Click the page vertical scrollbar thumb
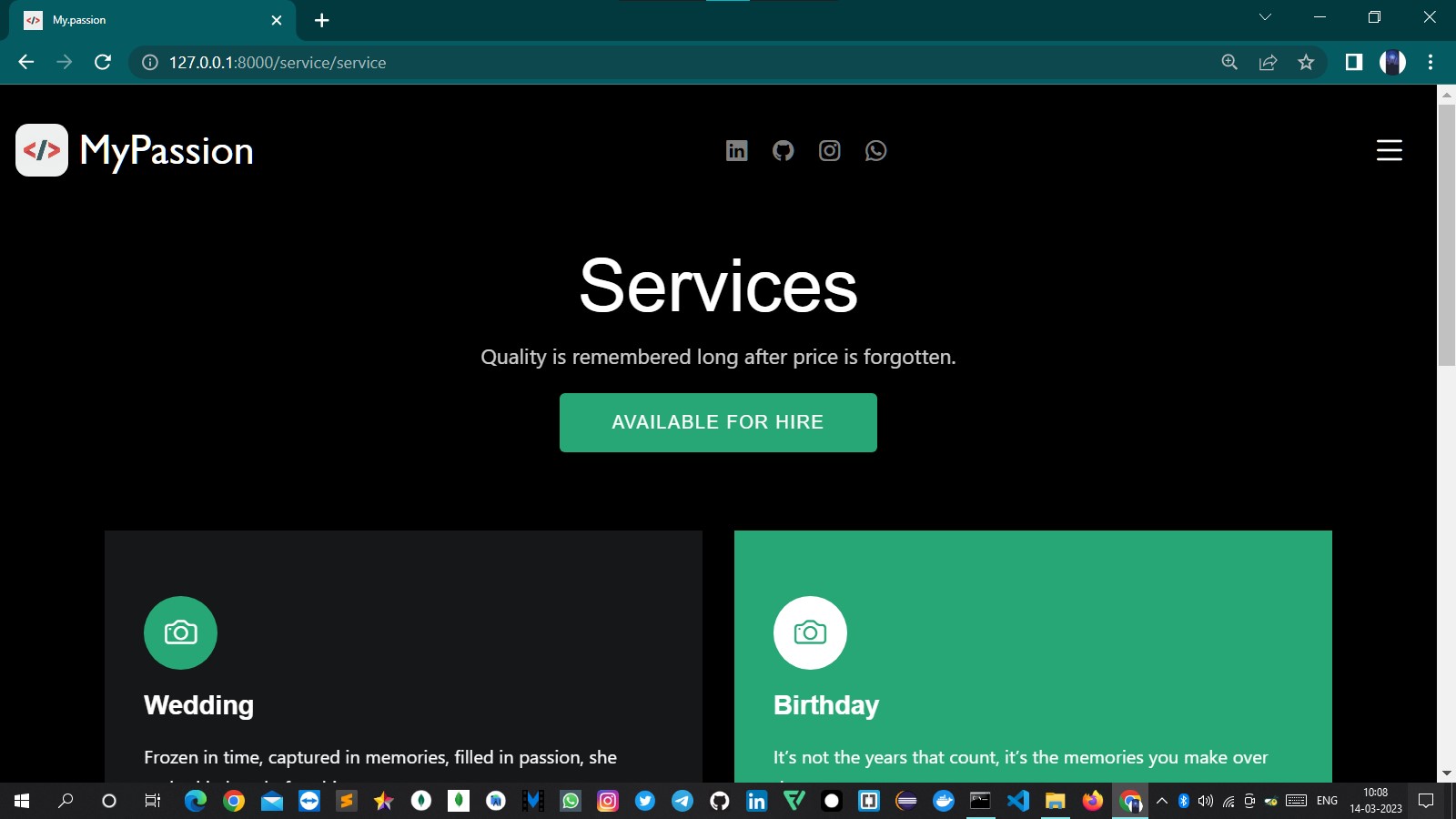Viewport: 1456px width, 819px height. pyautogui.click(x=1446, y=235)
